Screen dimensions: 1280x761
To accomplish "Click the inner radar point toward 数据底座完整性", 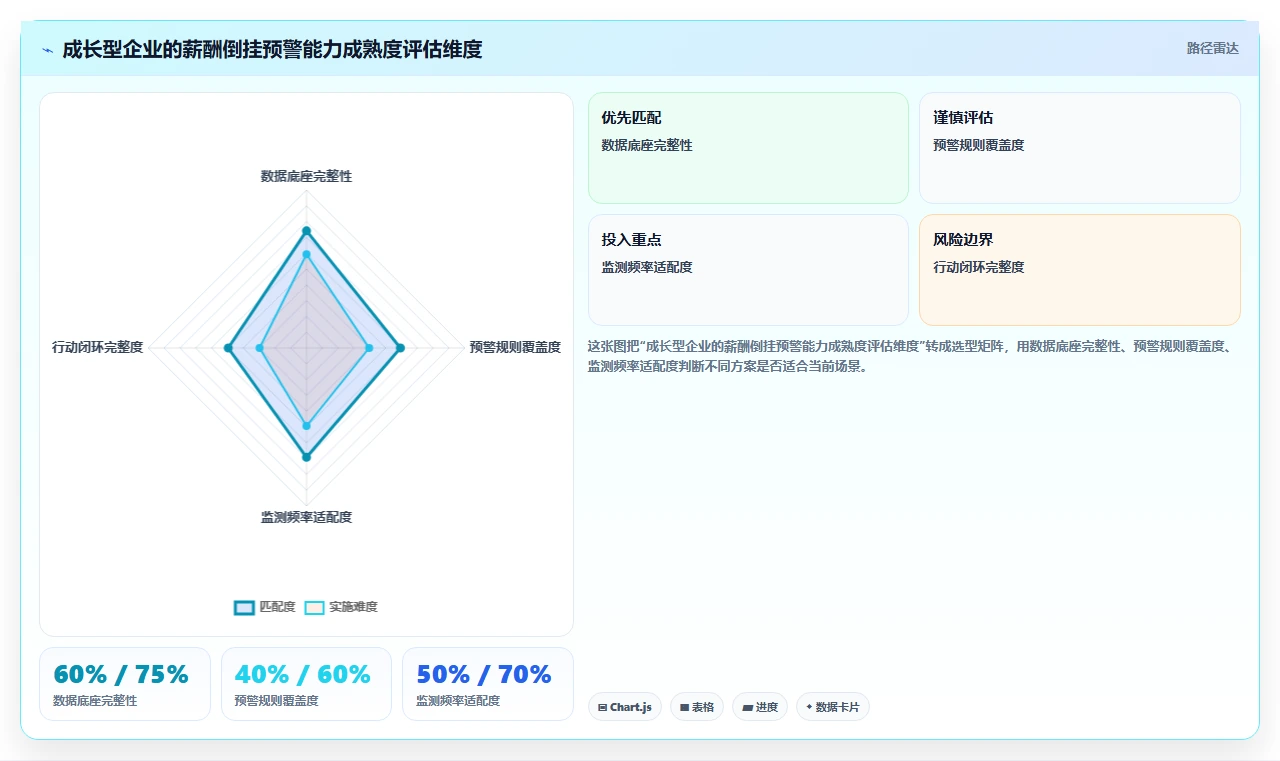I will coord(306,254).
